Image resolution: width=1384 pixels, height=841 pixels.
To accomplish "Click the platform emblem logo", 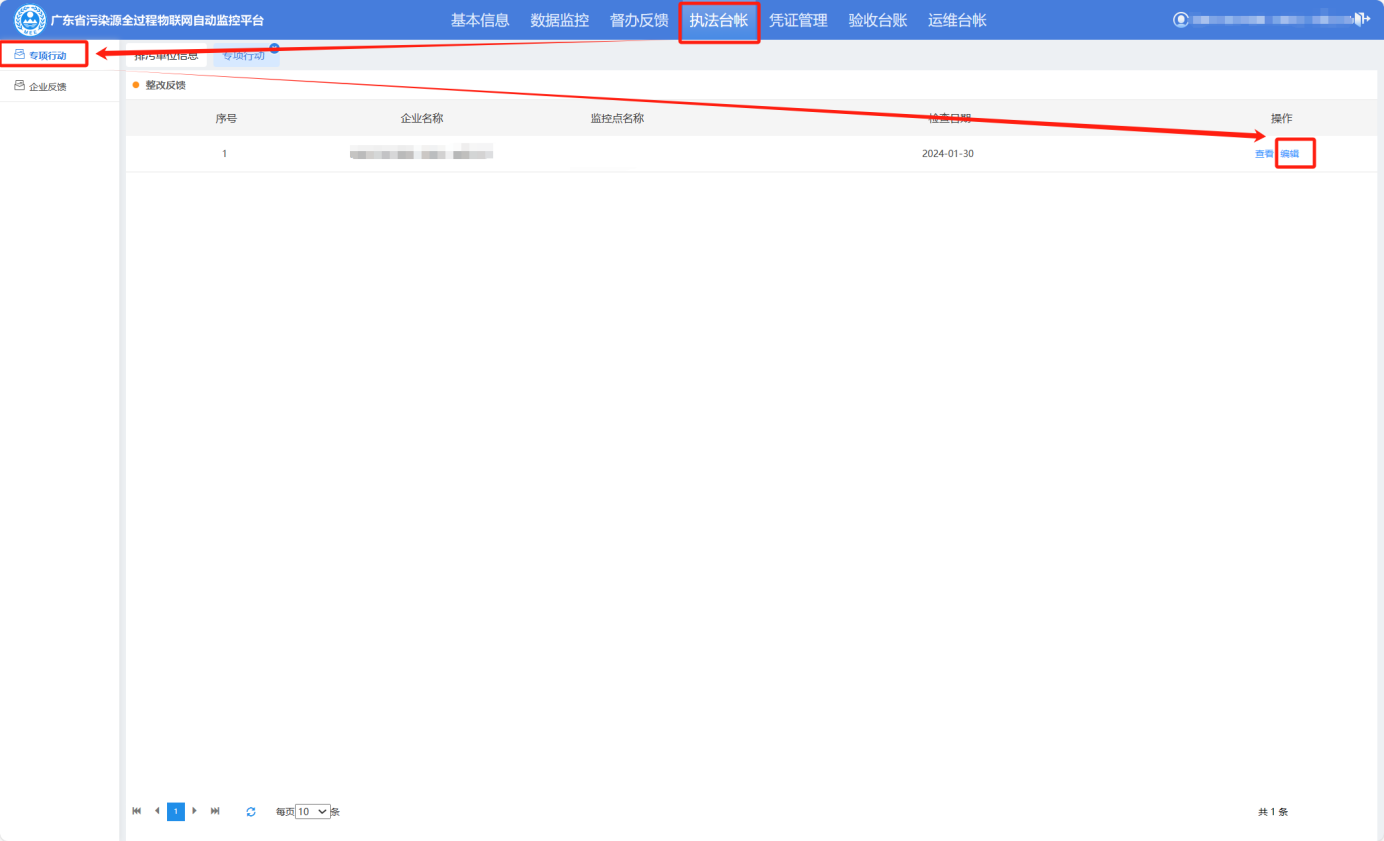I will pos(30,20).
